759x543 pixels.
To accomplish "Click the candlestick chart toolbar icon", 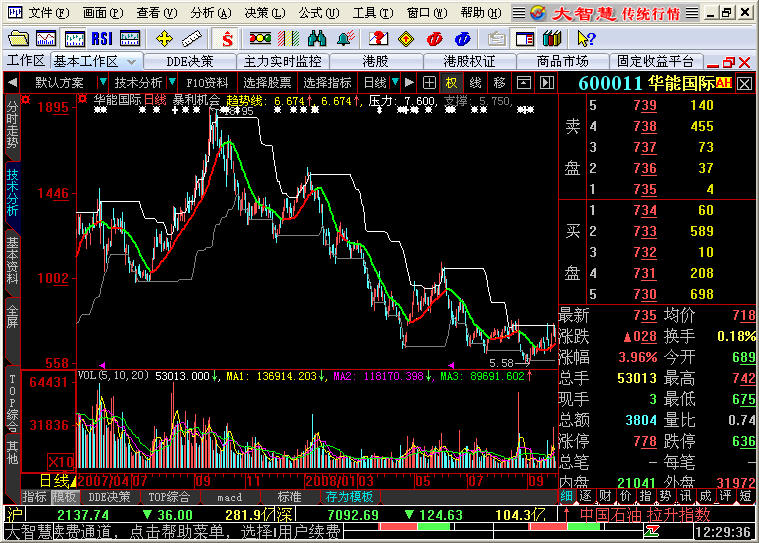I will coord(75,38).
